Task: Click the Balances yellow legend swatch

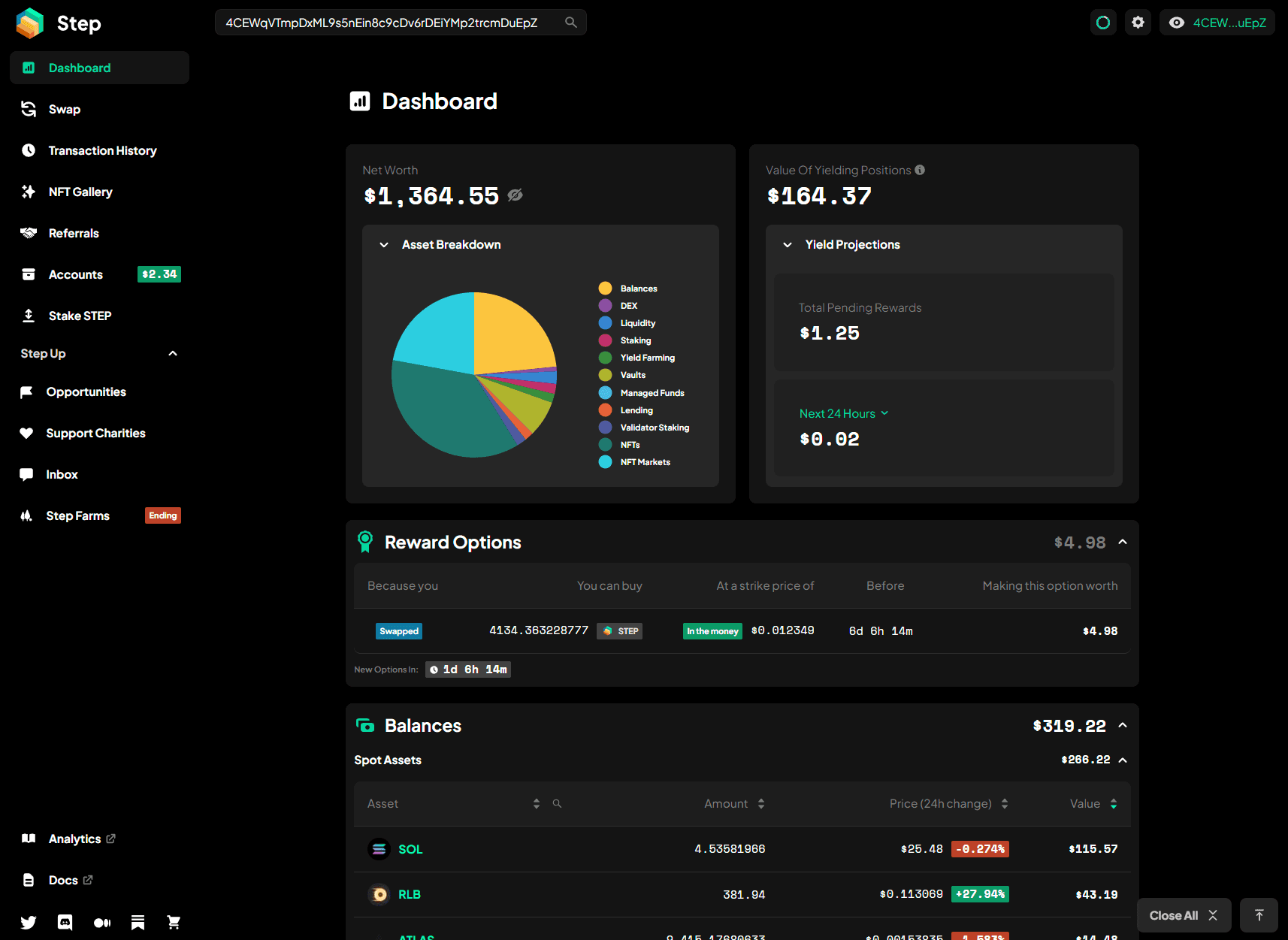Action: coord(605,289)
